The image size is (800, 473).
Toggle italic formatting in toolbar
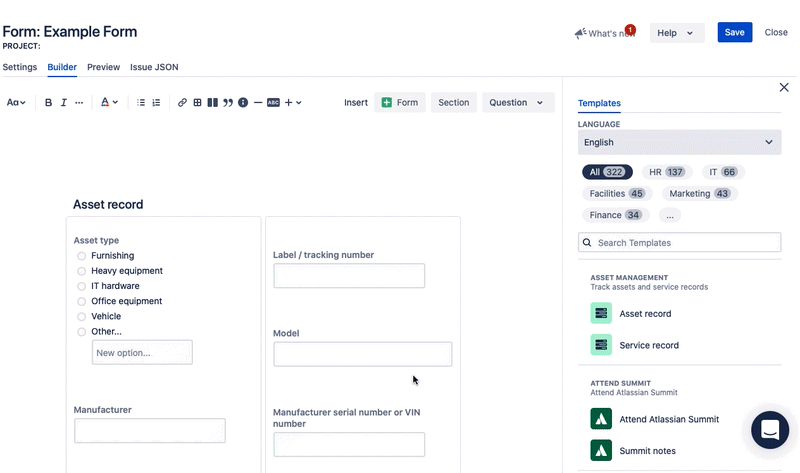tap(64, 103)
